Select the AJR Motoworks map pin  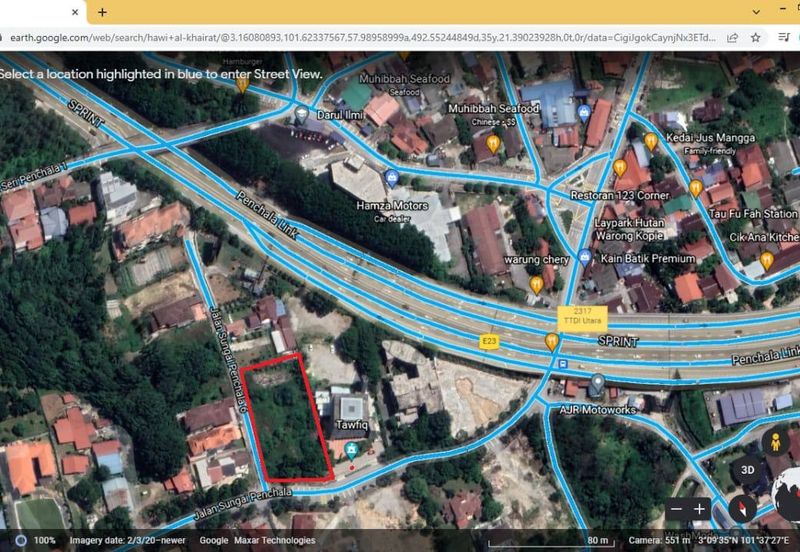click(x=597, y=382)
